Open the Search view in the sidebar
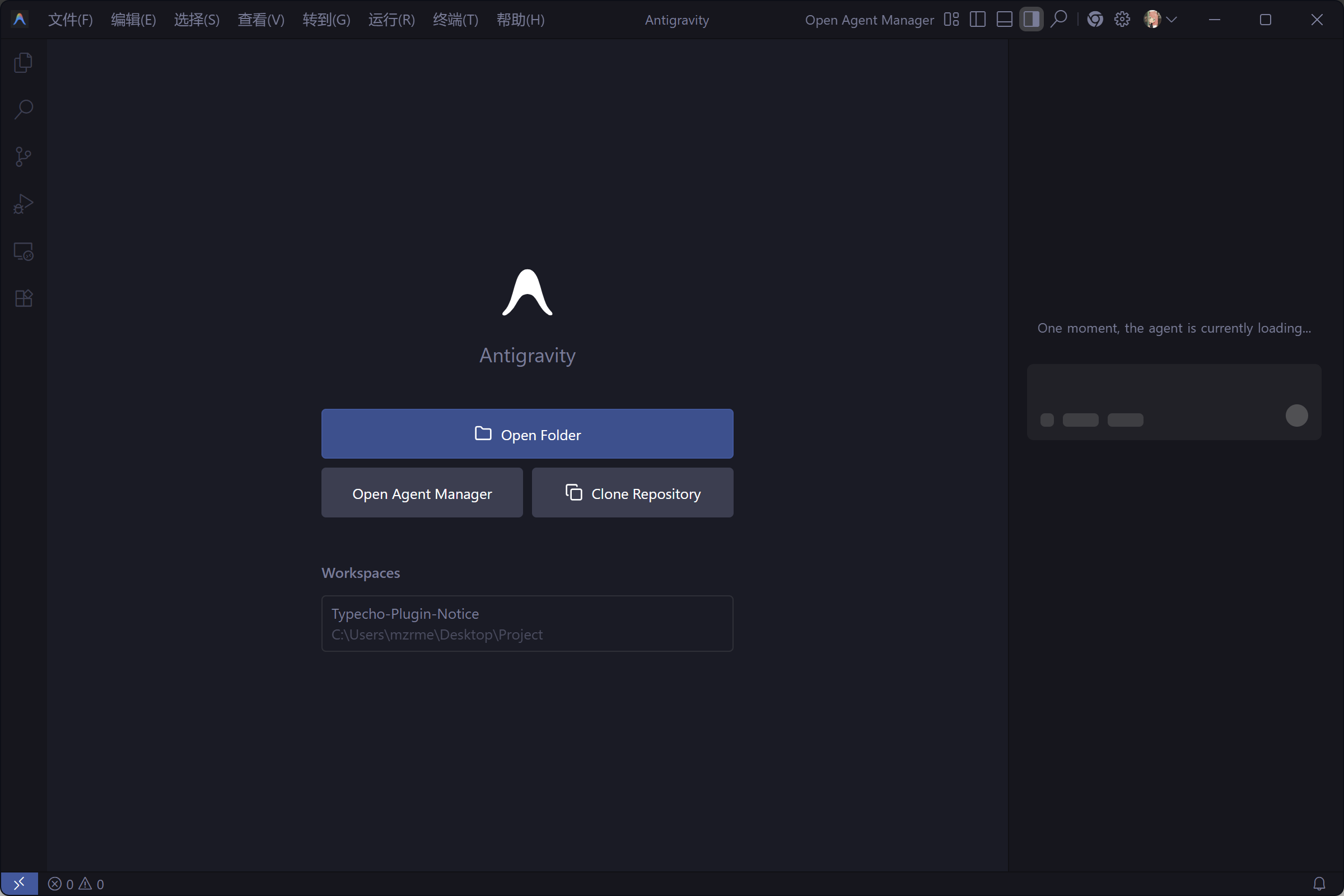The width and height of the screenshot is (1344, 896). click(x=23, y=109)
